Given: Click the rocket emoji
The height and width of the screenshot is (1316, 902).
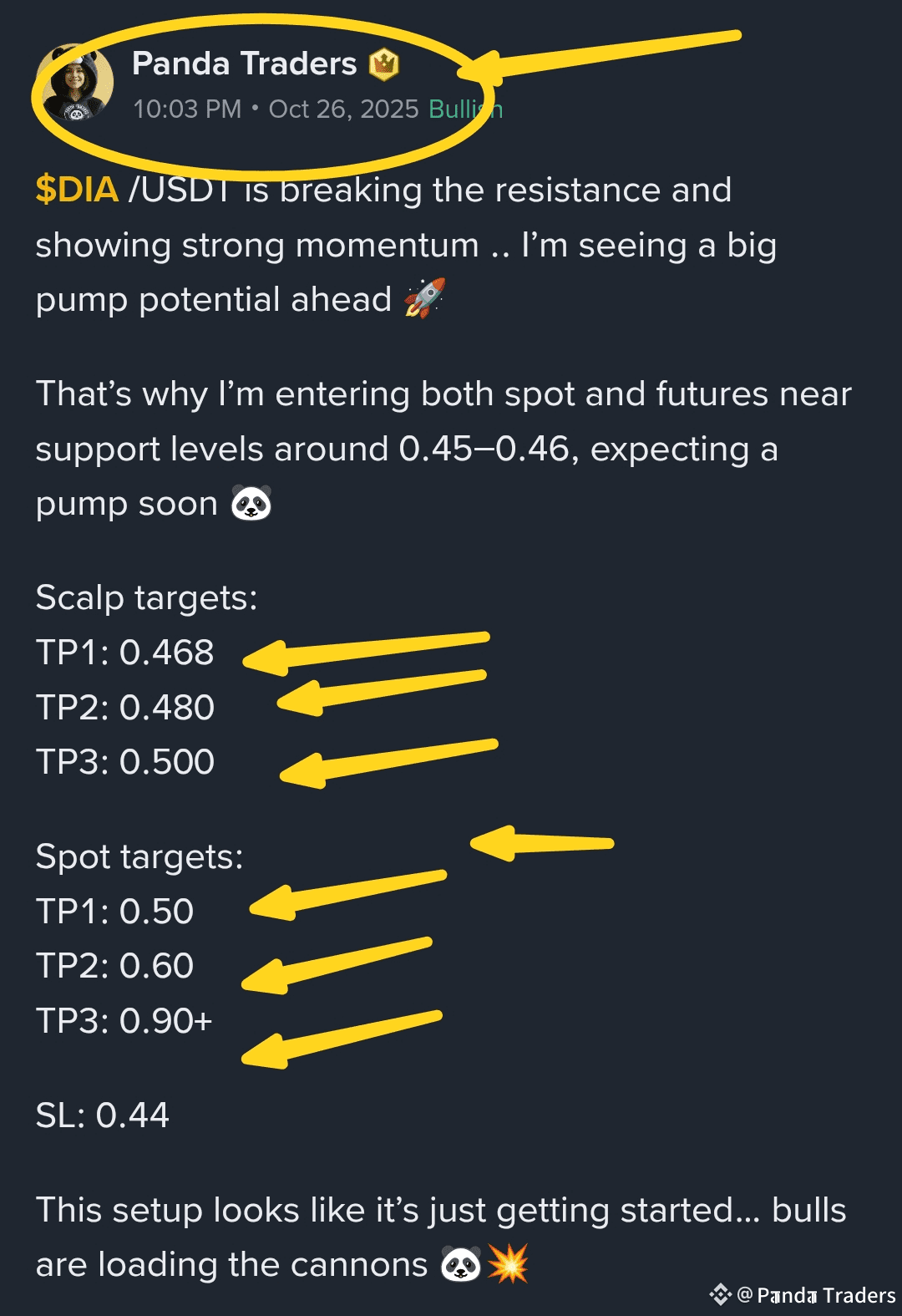Looking at the screenshot, I should [x=424, y=298].
